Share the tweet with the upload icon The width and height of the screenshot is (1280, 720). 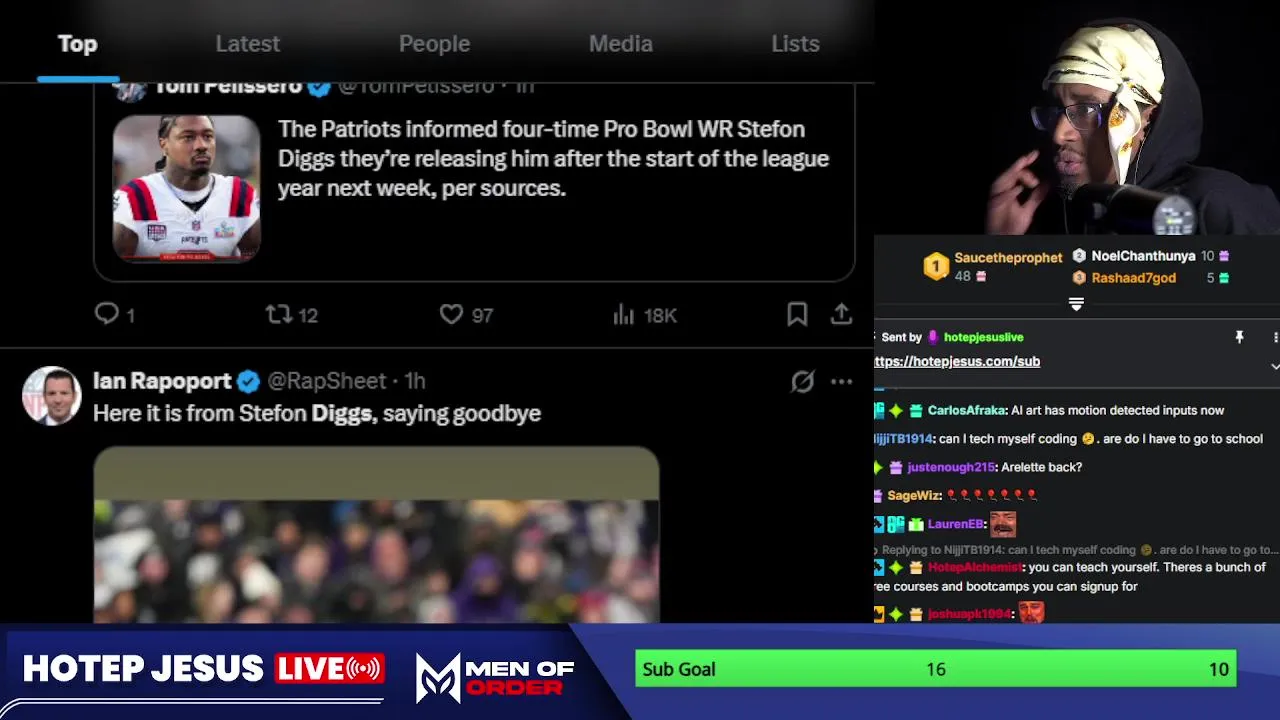(x=841, y=314)
